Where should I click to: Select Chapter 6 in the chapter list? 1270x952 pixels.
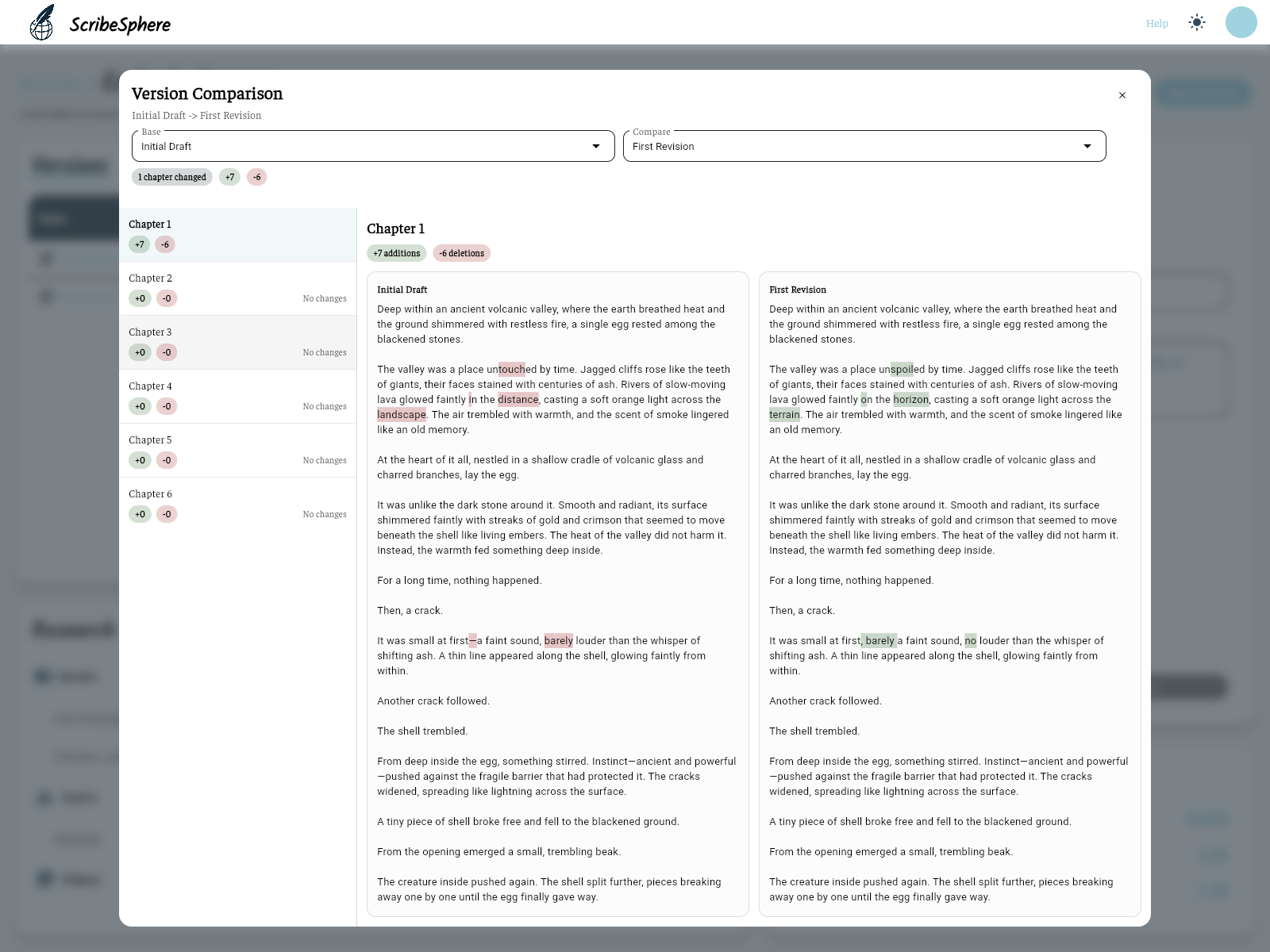tap(237, 505)
